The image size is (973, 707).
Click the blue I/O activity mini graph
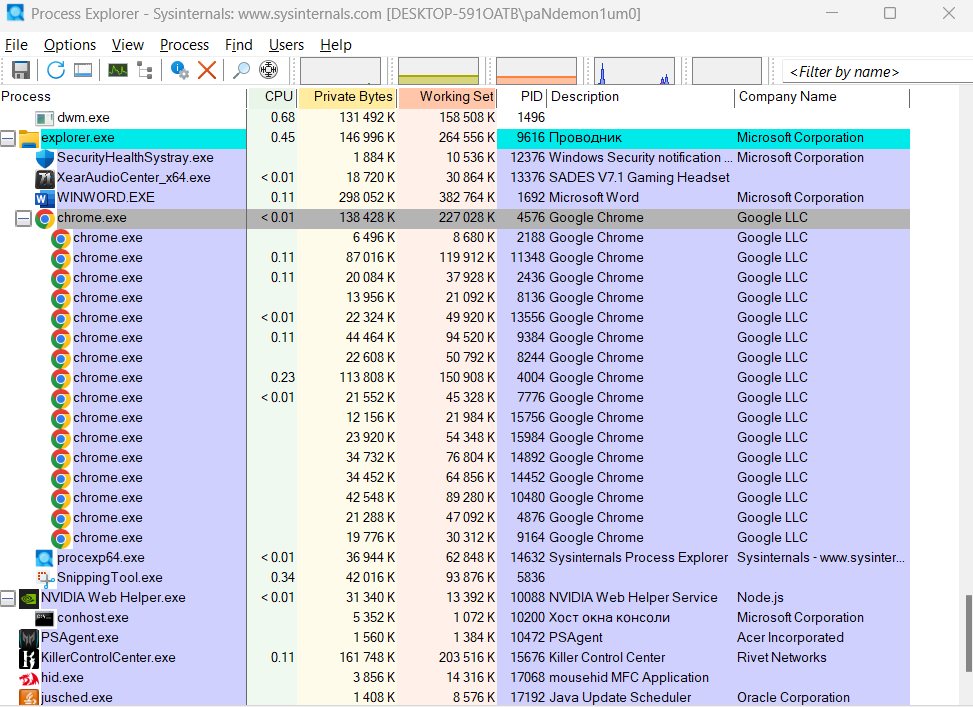tap(634, 71)
